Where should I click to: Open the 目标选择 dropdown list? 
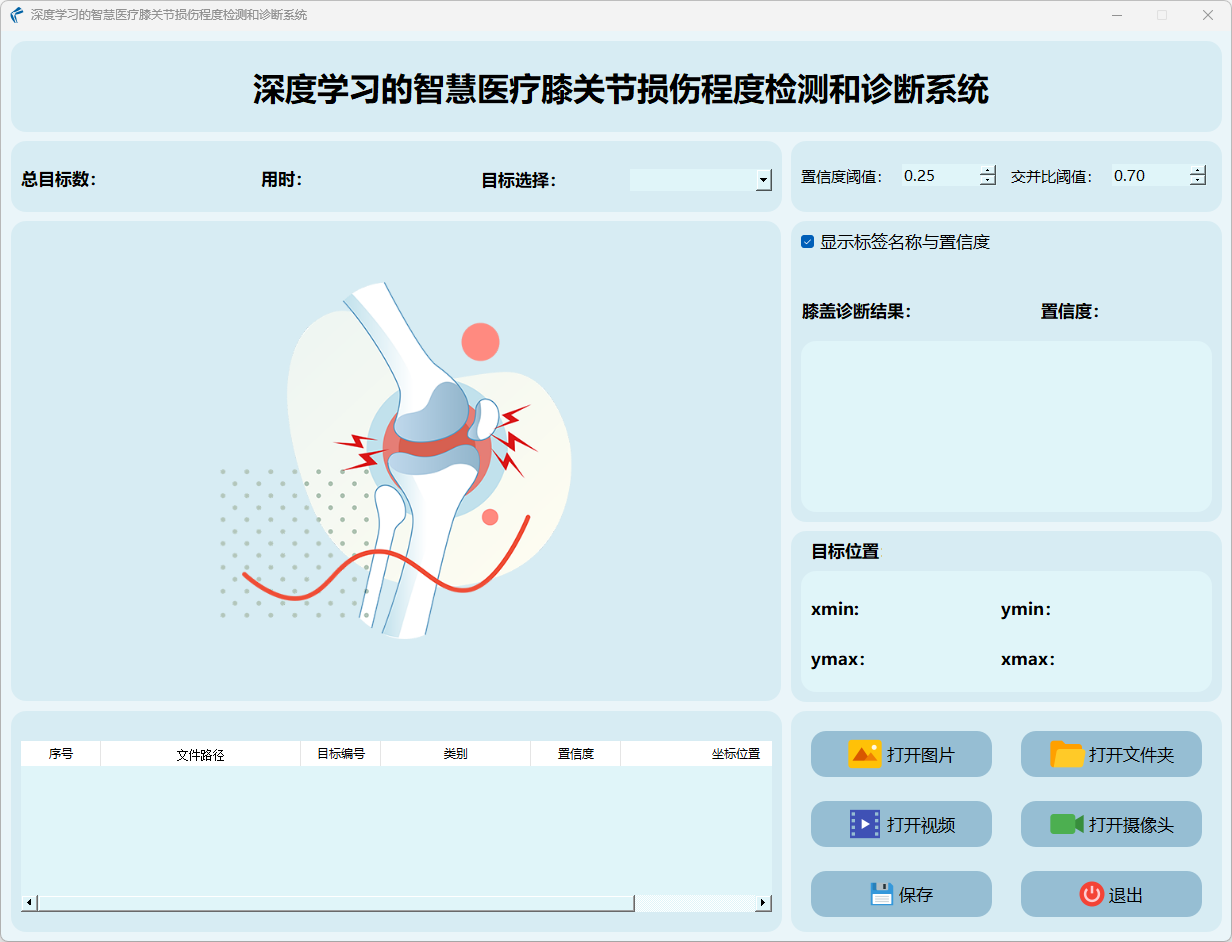tap(764, 180)
